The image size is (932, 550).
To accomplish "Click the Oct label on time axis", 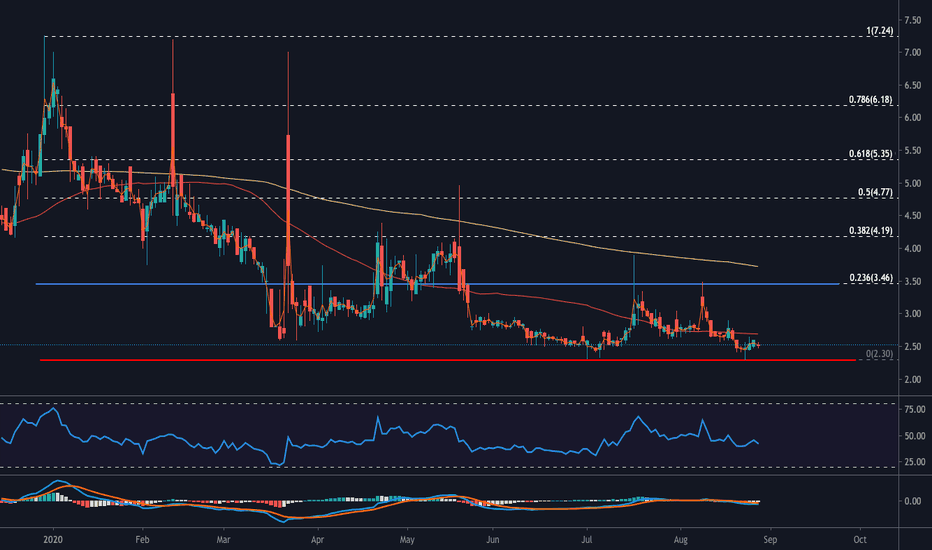I will [859, 540].
